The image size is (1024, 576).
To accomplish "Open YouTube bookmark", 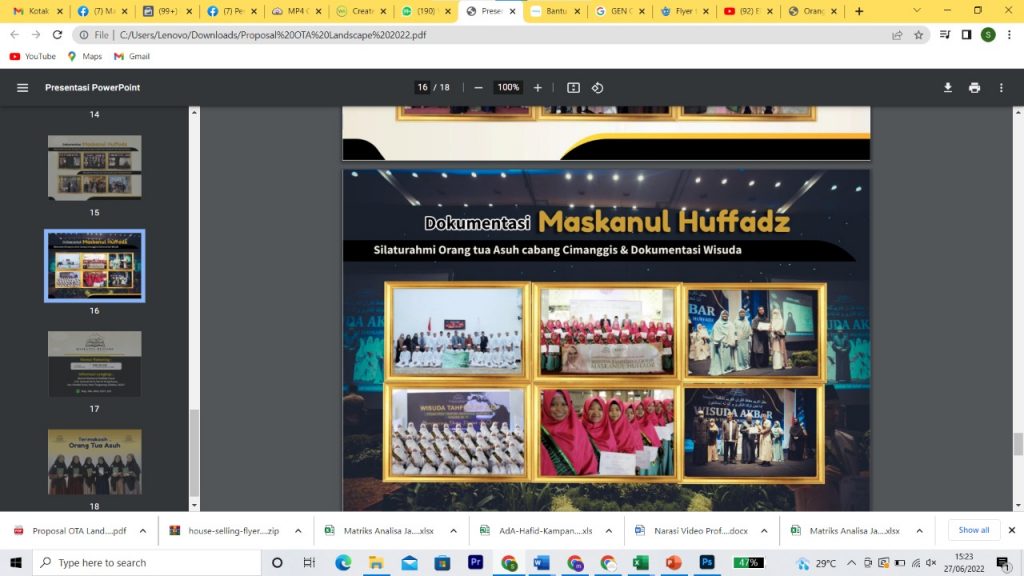I will click(33, 56).
